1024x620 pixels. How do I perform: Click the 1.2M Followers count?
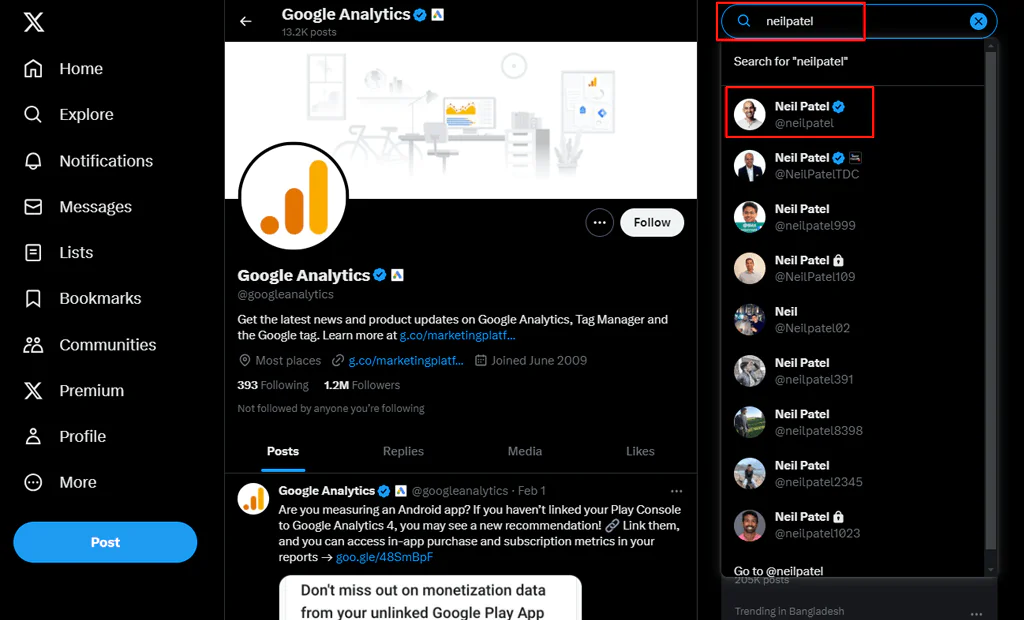pyautogui.click(x=362, y=385)
